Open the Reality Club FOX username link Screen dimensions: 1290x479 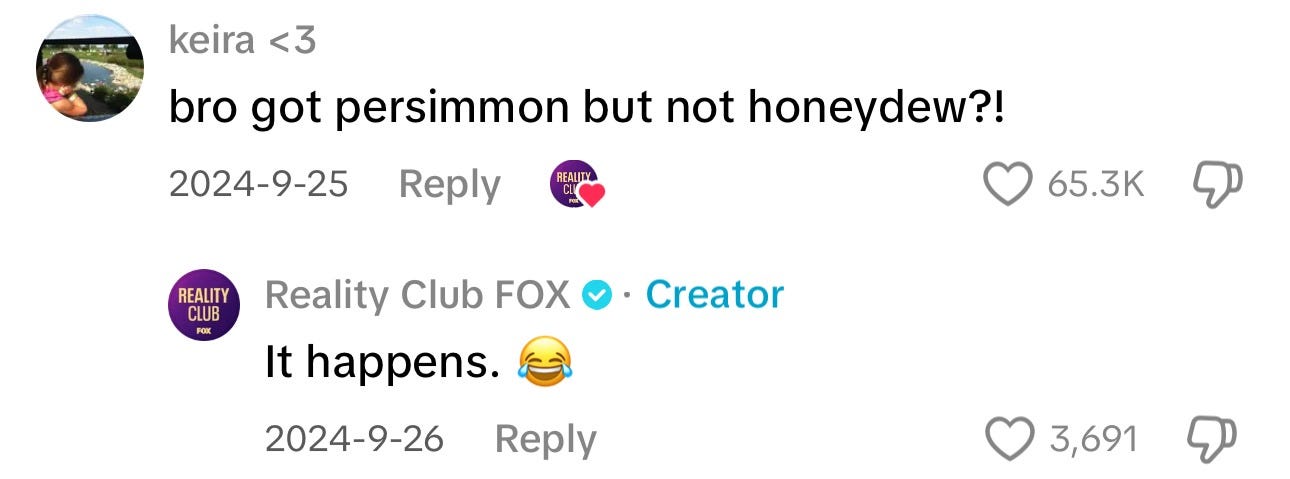[417, 295]
